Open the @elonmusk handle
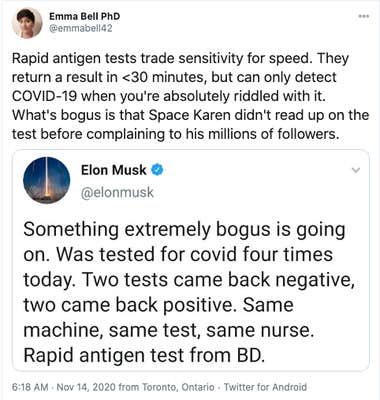 (117, 193)
